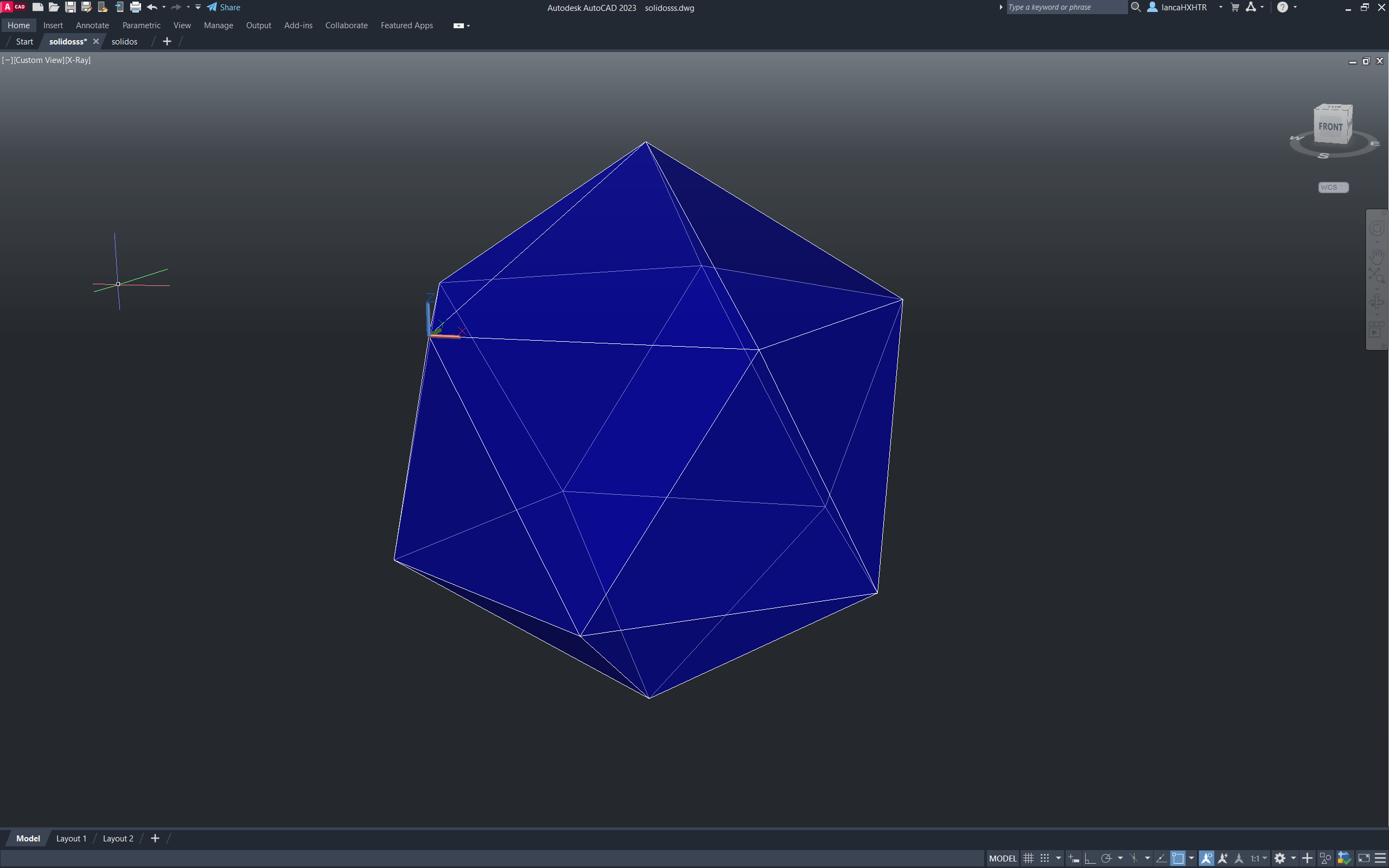1389x868 pixels.
Task: Click the FRONT face of ViewCube
Action: pyautogui.click(x=1330, y=126)
